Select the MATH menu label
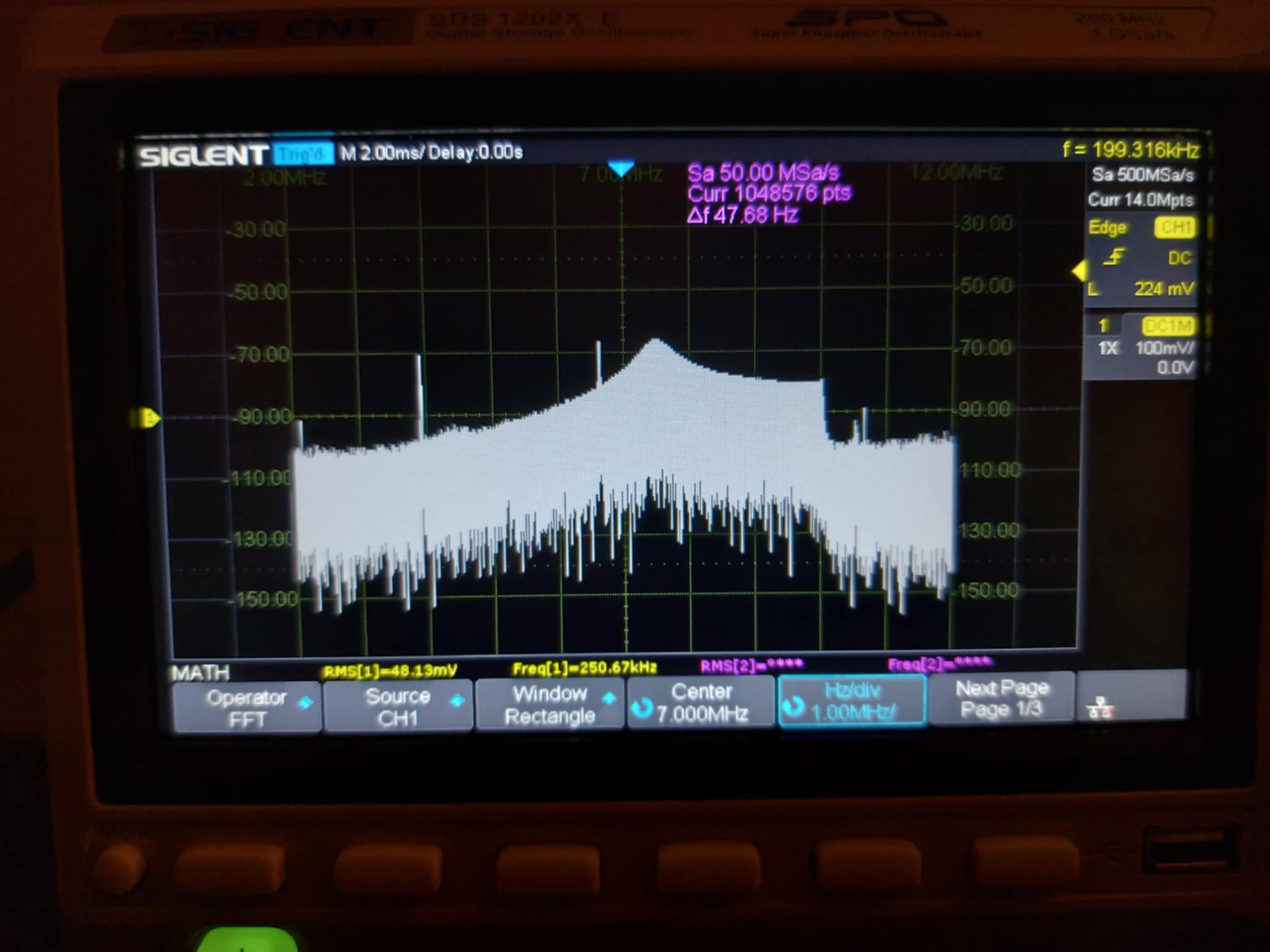 [200, 673]
